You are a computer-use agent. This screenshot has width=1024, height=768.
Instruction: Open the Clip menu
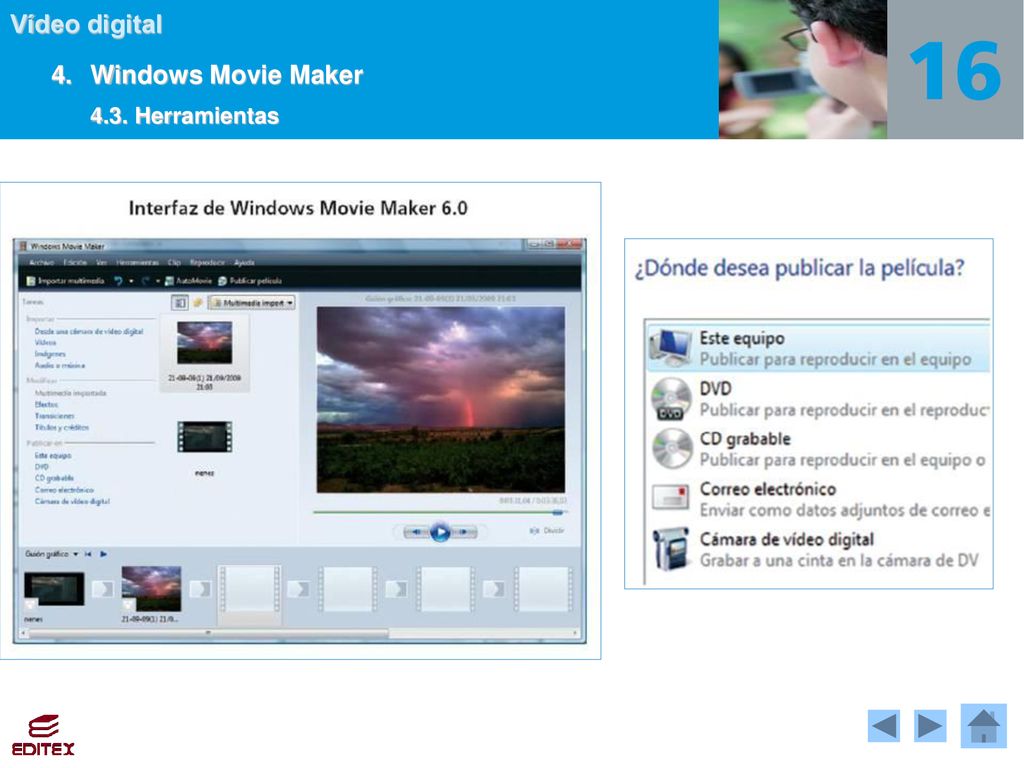[x=174, y=263]
